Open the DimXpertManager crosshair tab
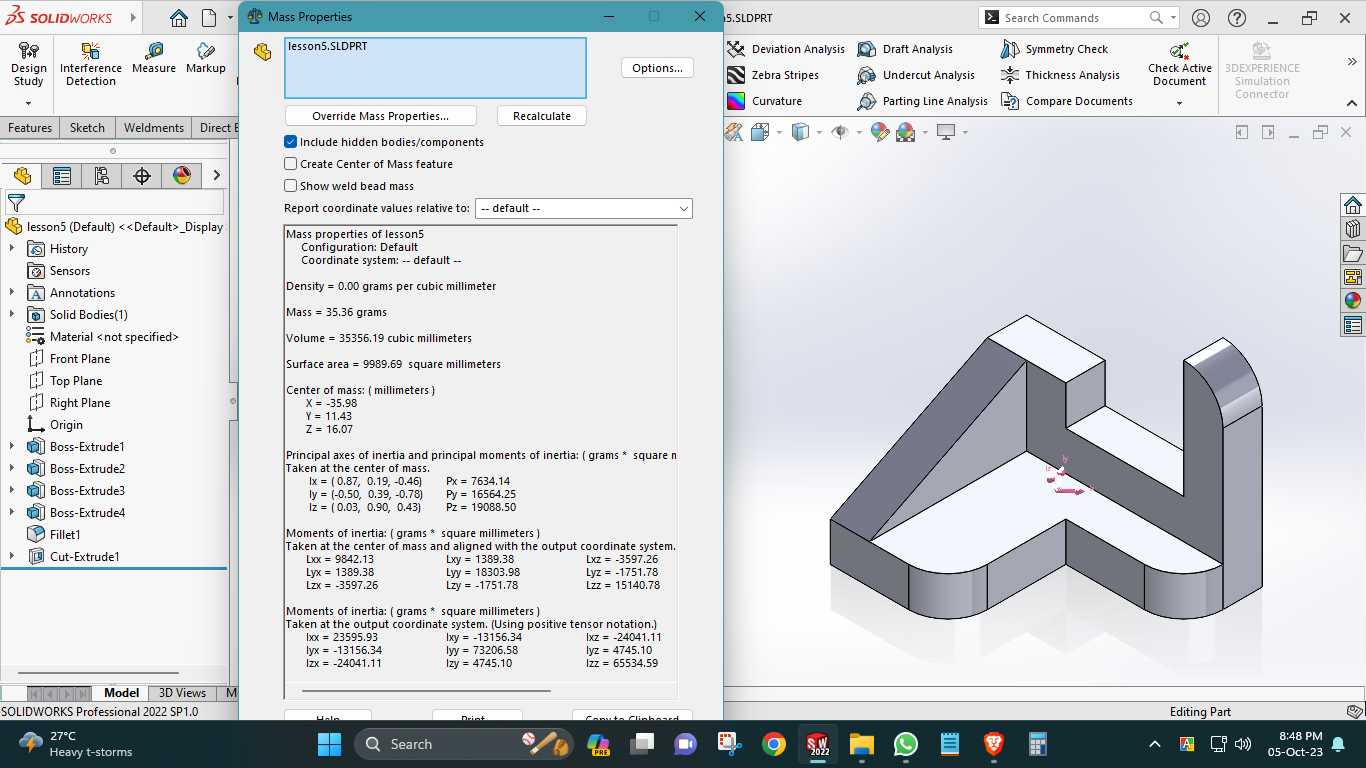The height and width of the screenshot is (768, 1366). pos(142,176)
